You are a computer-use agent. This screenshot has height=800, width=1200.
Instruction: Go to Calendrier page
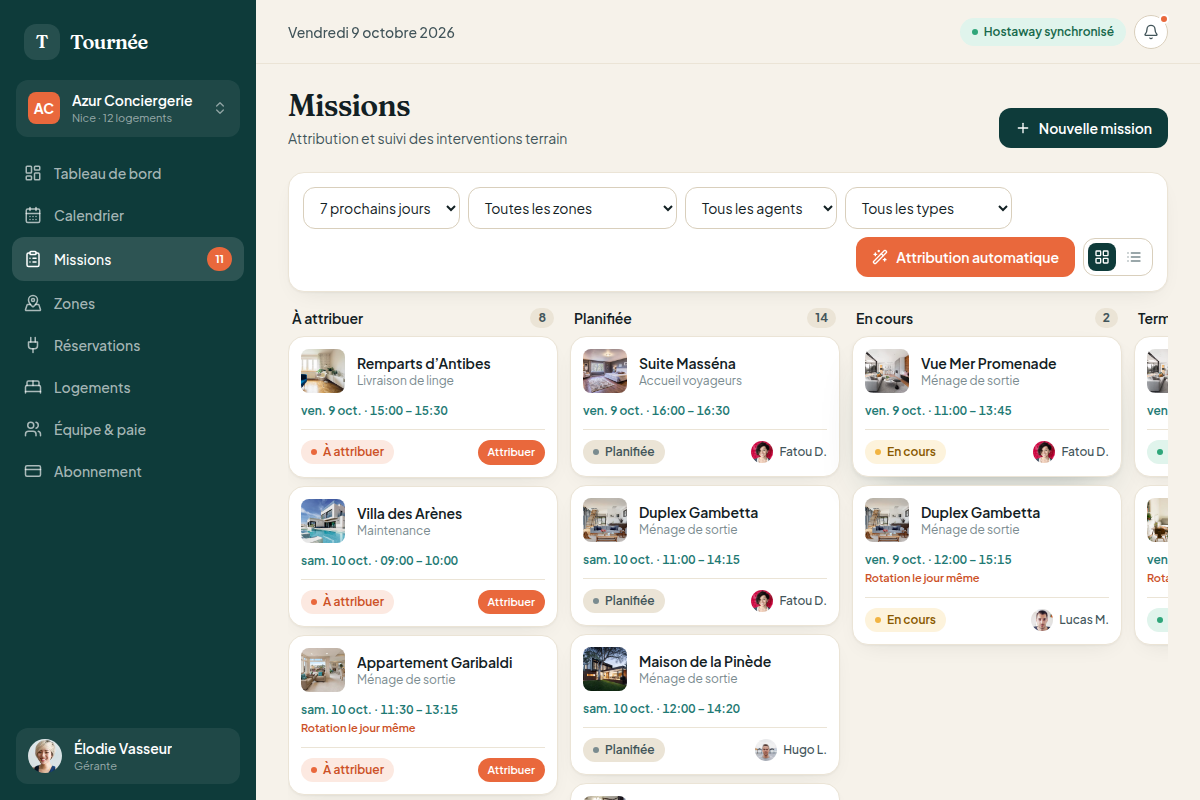coord(128,215)
